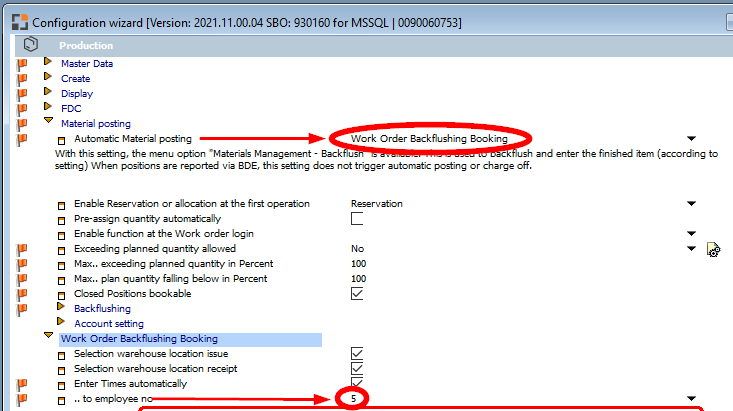
Task: Click the cube icon beside Production header
Action: pos(30,45)
